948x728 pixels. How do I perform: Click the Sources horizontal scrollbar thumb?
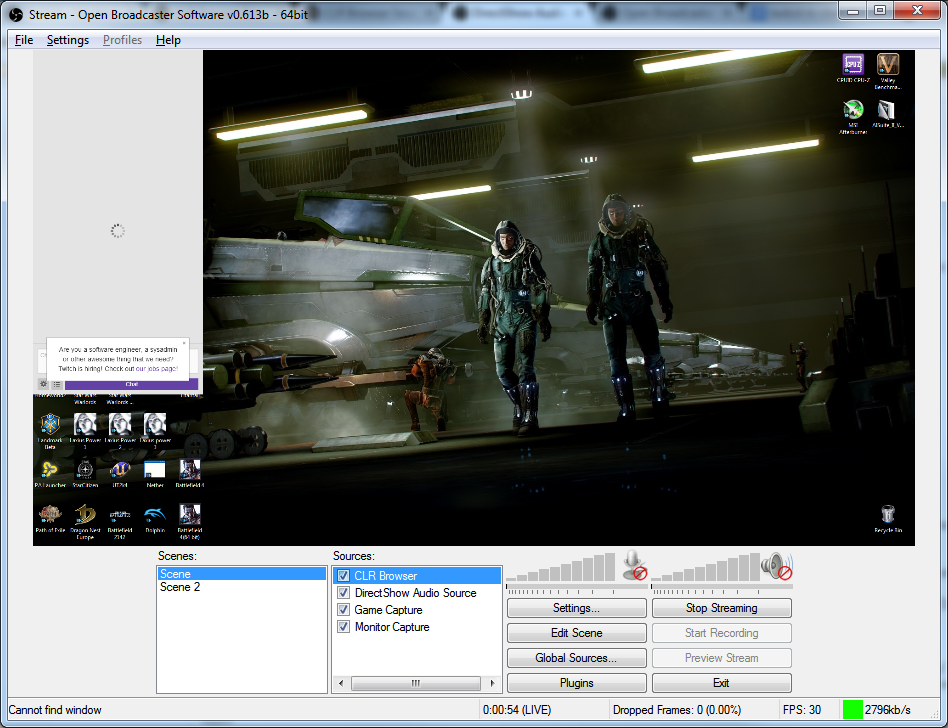point(415,683)
